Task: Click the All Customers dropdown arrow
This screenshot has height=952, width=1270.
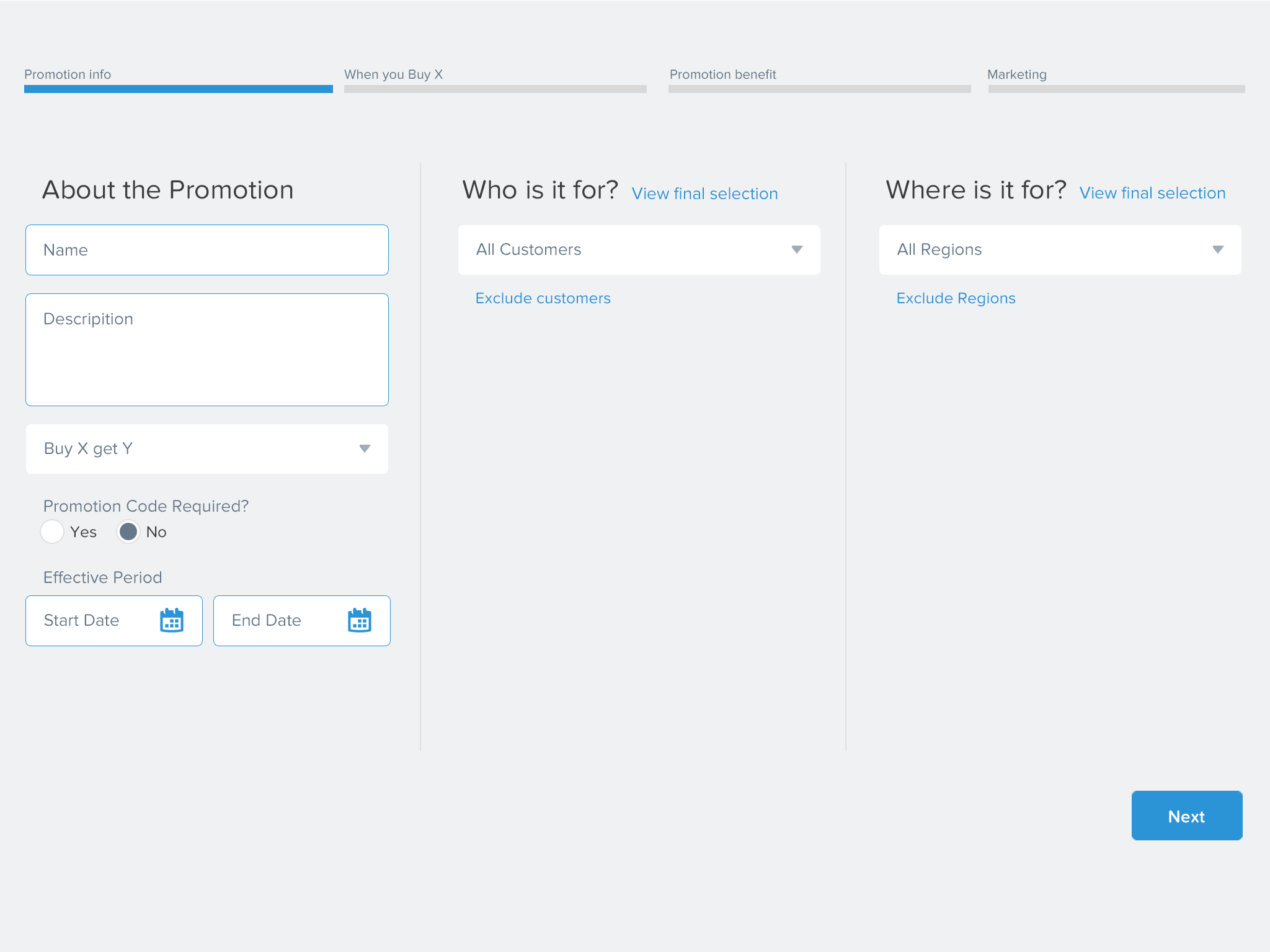Action: [x=797, y=249]
